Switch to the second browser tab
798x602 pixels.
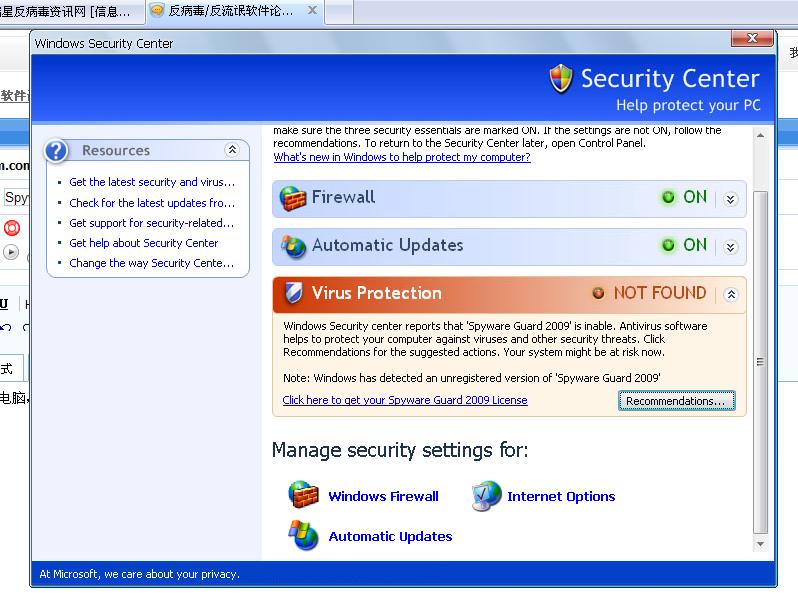pyautogui.click(x=230, y=11)
